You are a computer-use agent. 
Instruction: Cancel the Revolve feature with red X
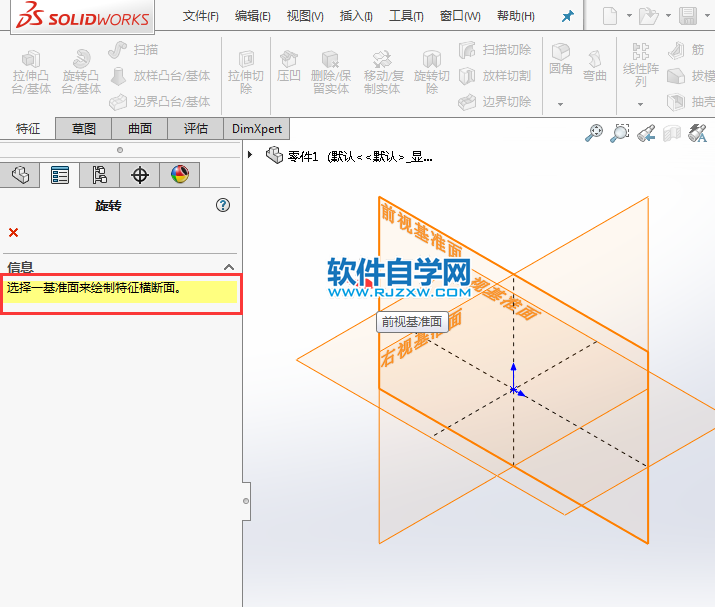pyautogui.click(x=14, y=233)
